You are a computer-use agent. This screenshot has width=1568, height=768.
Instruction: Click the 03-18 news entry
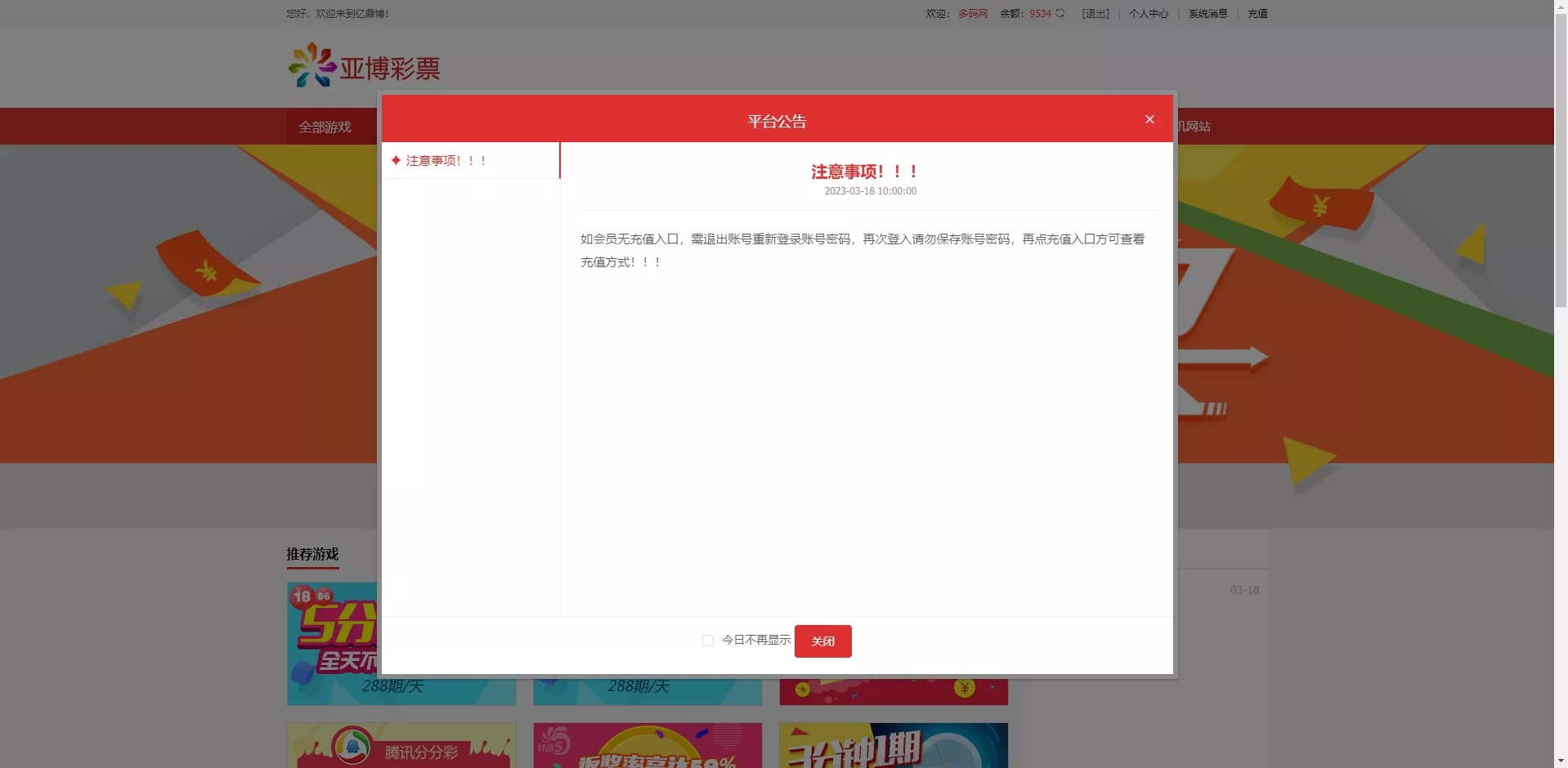(x=1243, y=589)
